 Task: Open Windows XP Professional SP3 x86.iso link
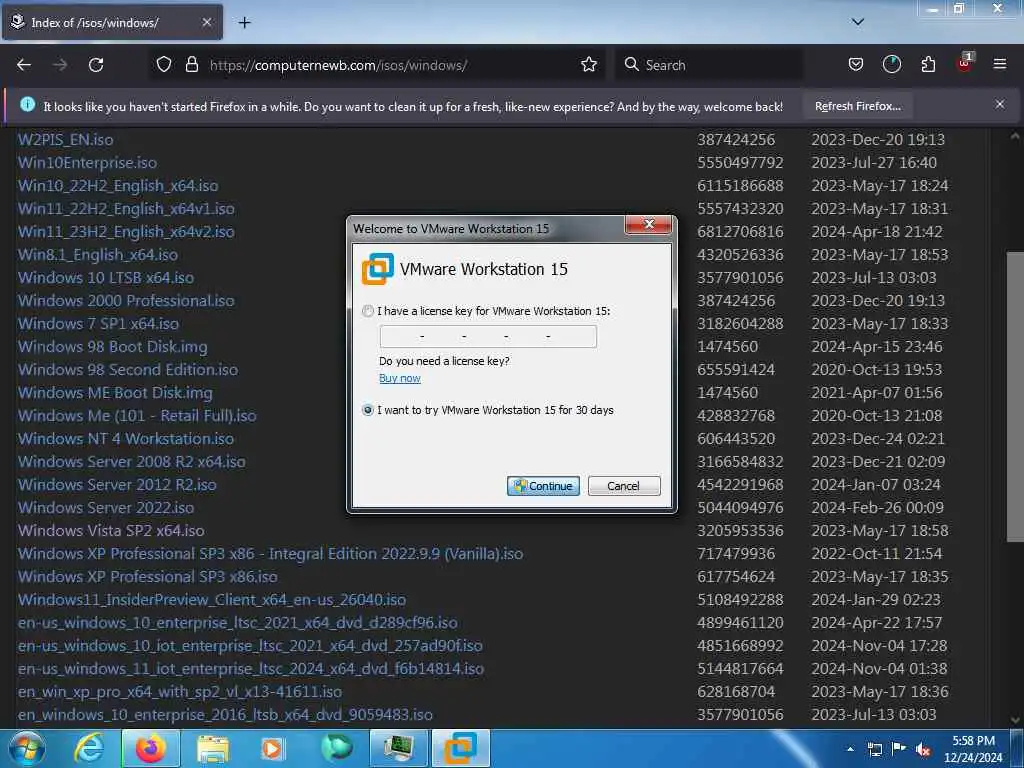click(148, 577)
